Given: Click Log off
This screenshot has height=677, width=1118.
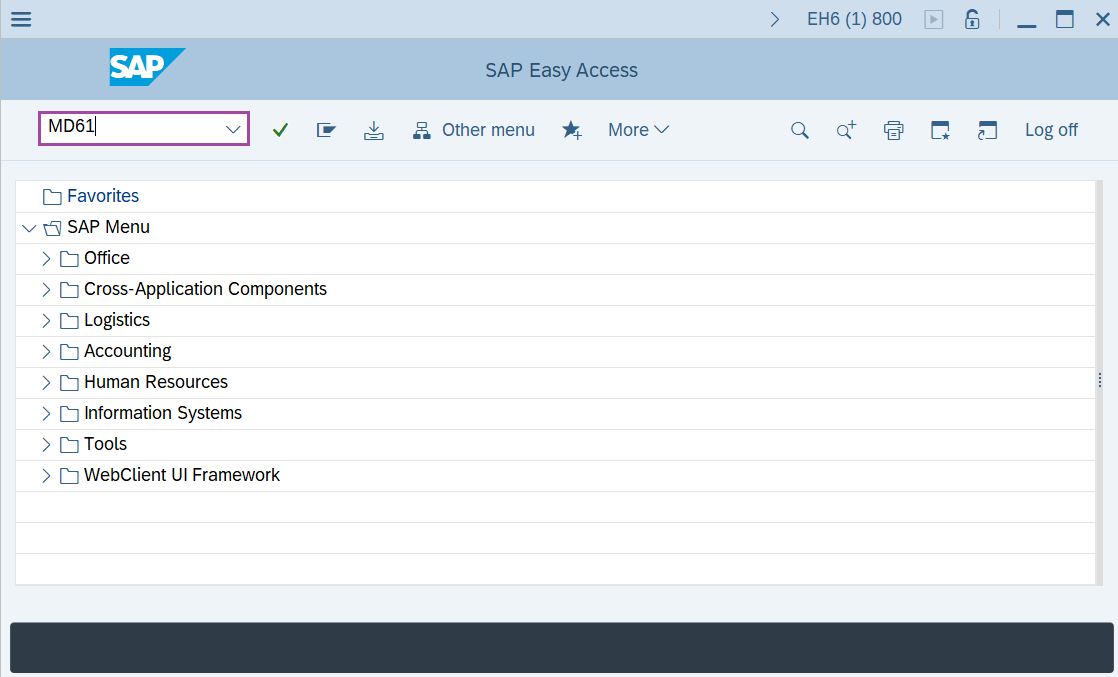Looking at the screenshot, I should 1051,130.
